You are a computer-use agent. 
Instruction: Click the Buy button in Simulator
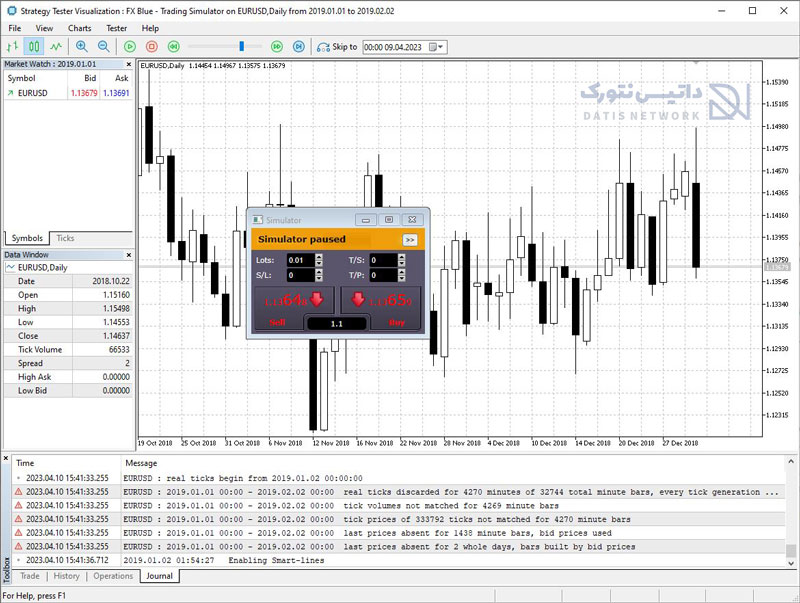380,308
